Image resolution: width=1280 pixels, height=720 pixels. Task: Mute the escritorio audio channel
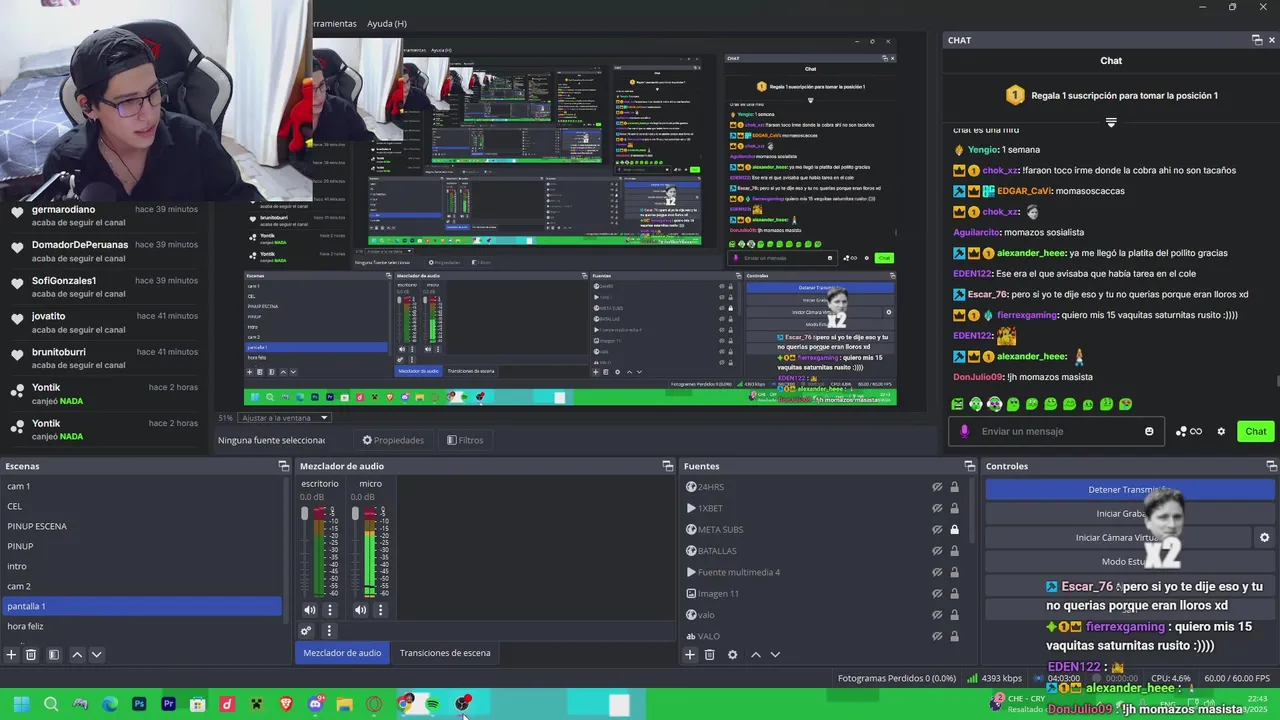(310, 610)
